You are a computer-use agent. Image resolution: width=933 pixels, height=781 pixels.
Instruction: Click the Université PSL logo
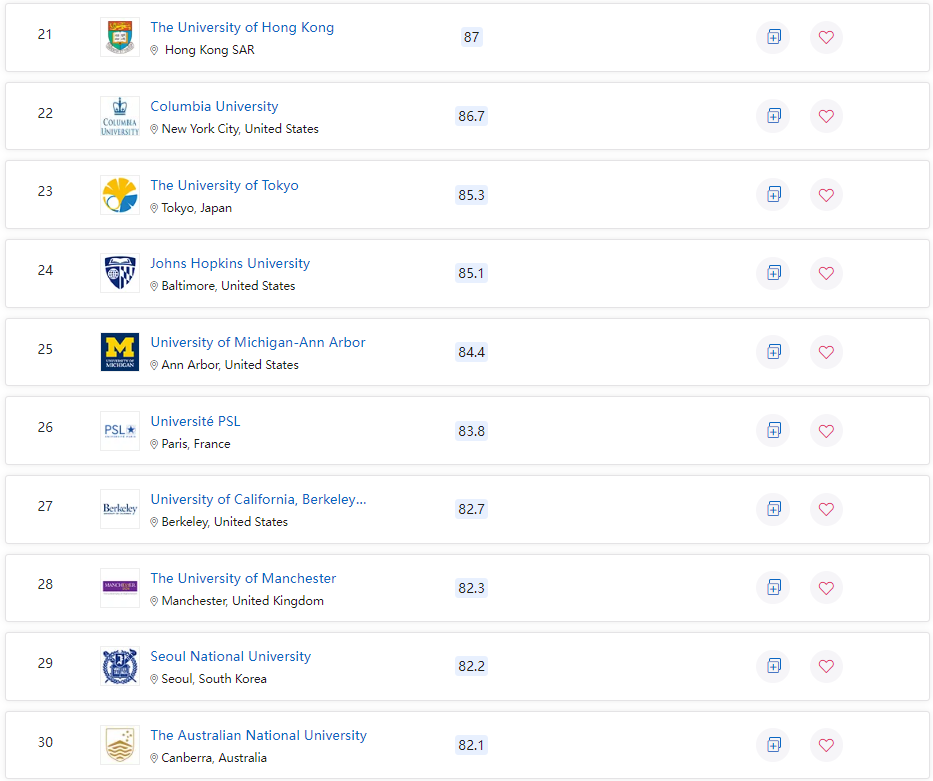click(x=120, y=431)
